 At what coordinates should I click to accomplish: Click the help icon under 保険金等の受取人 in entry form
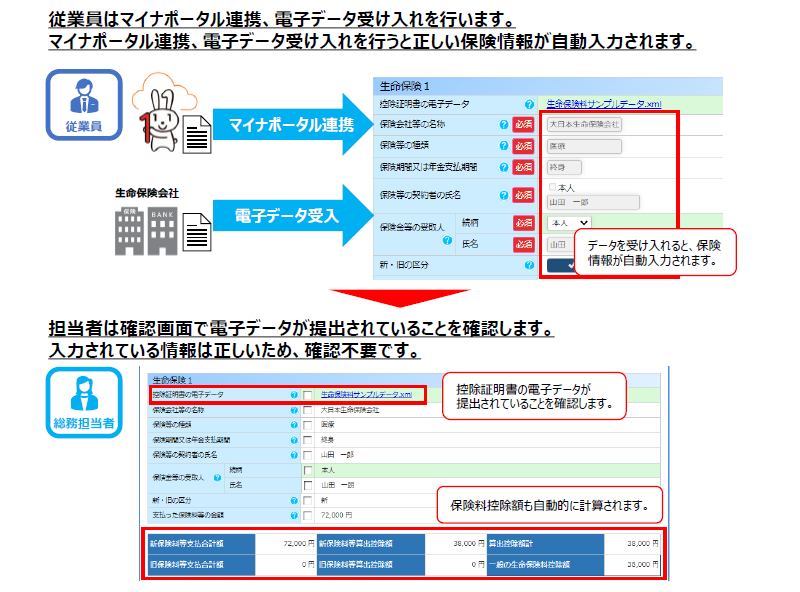click(x=447, y=240)
